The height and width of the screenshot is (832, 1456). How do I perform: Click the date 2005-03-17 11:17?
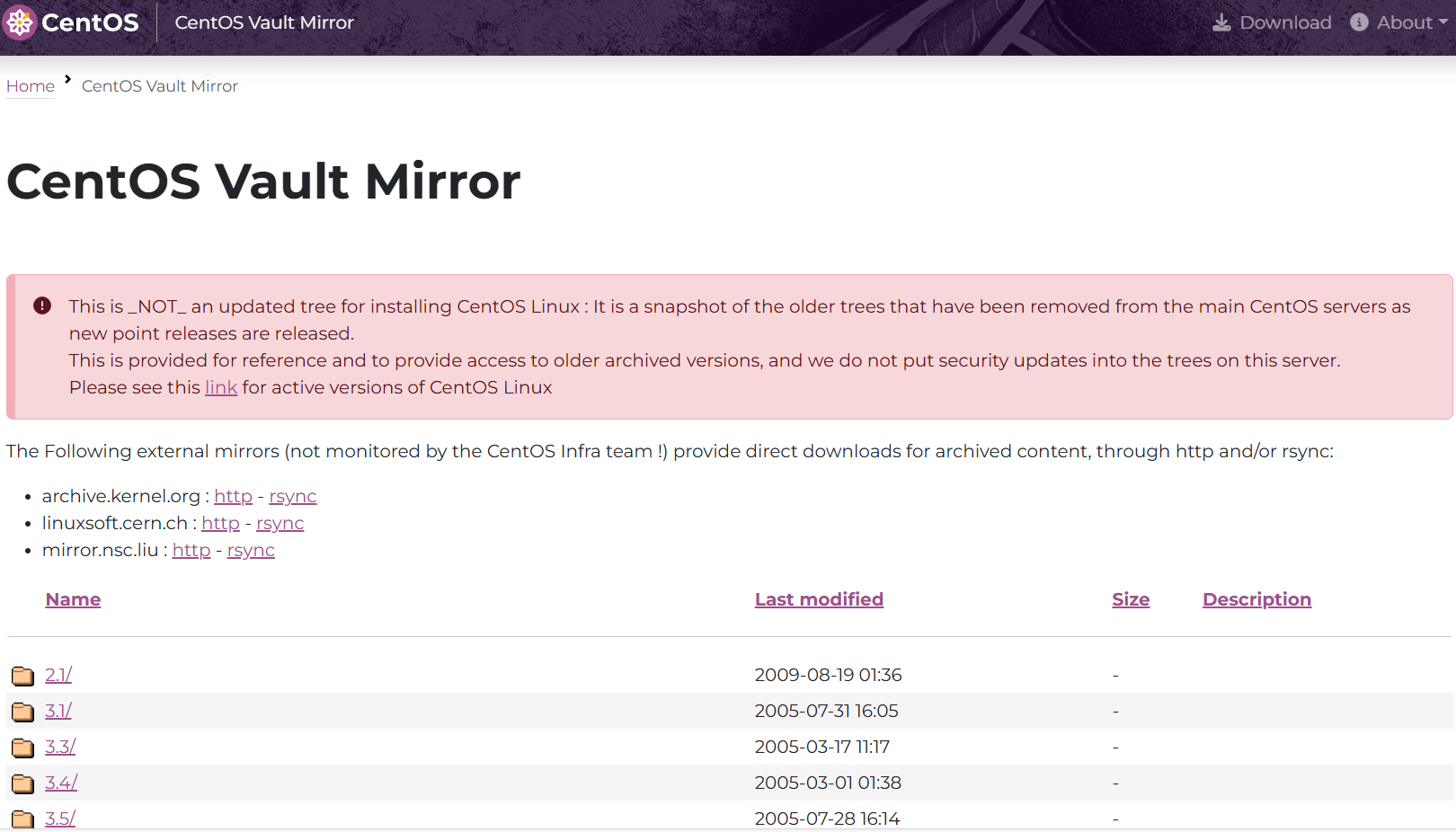(821, 747)
